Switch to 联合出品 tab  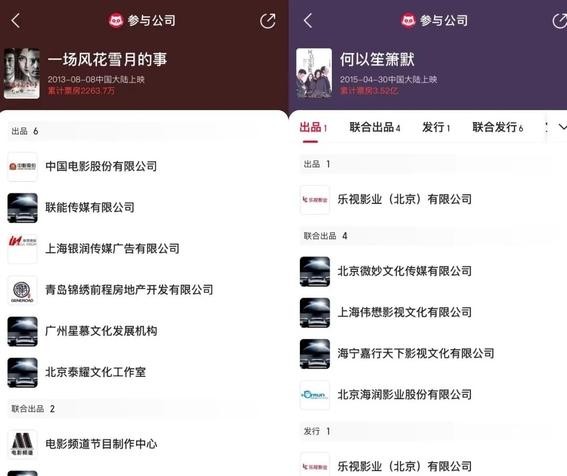374,127
